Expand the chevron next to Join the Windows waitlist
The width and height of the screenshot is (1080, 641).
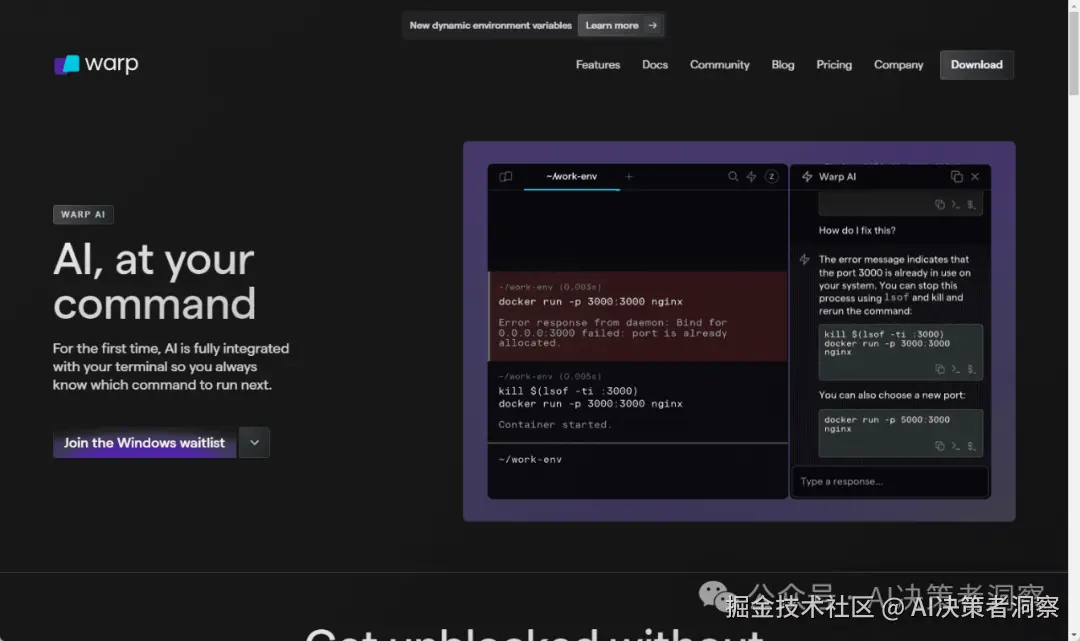(254, 443)
